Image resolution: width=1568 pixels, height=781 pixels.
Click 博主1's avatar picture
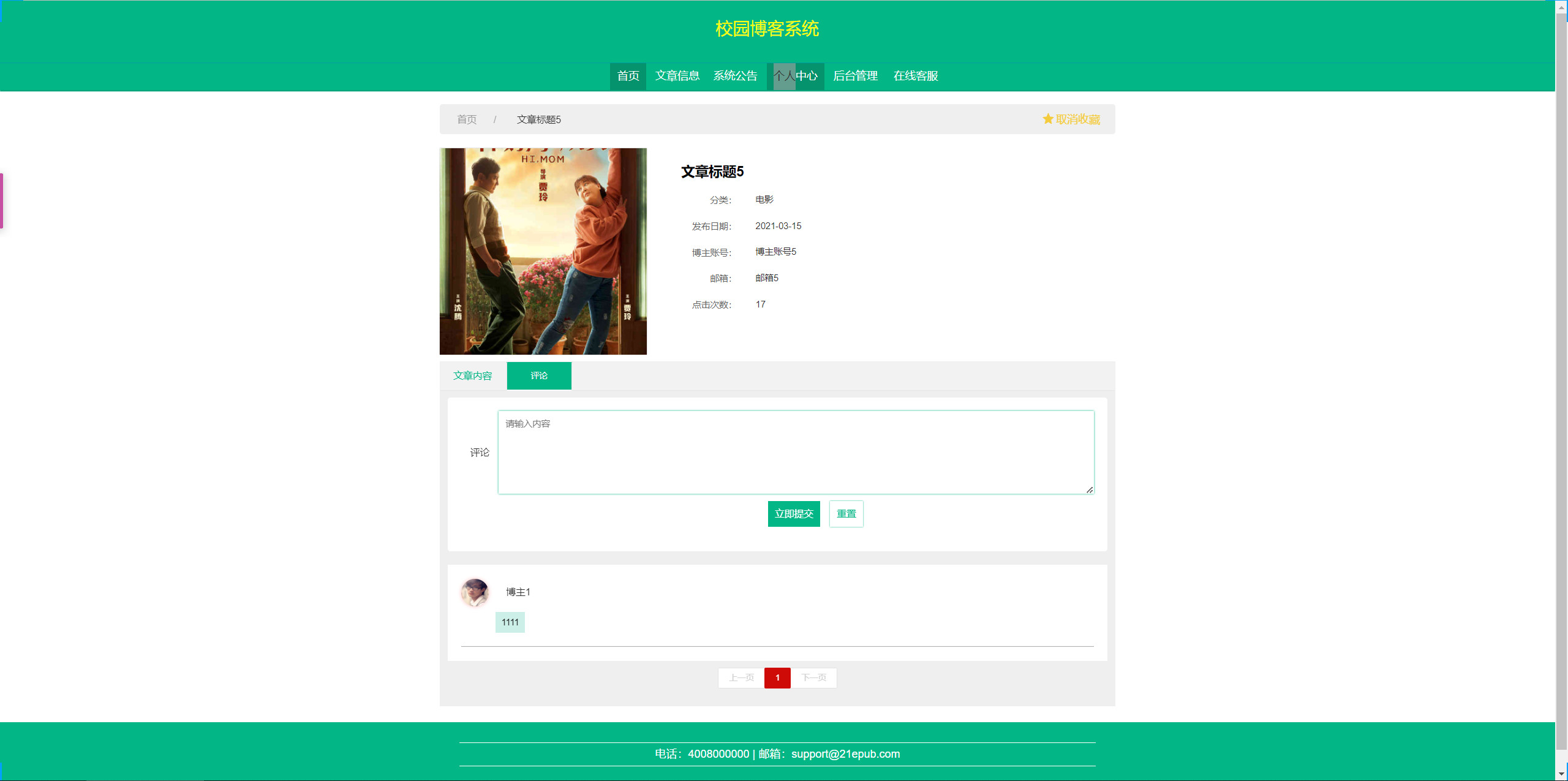[x=474, y=592]
